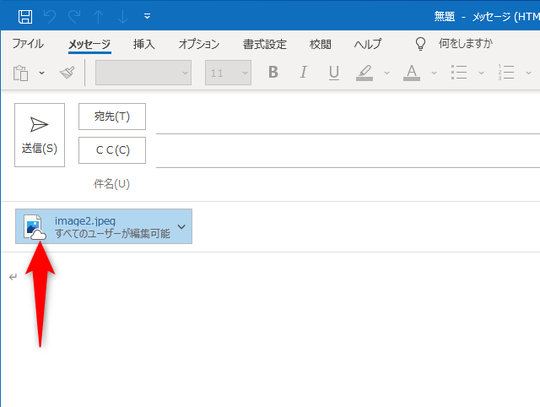Screen dimensions: 540x407
Task: Open Quick Access Toolbar customize menu
Action: (147, 16)
